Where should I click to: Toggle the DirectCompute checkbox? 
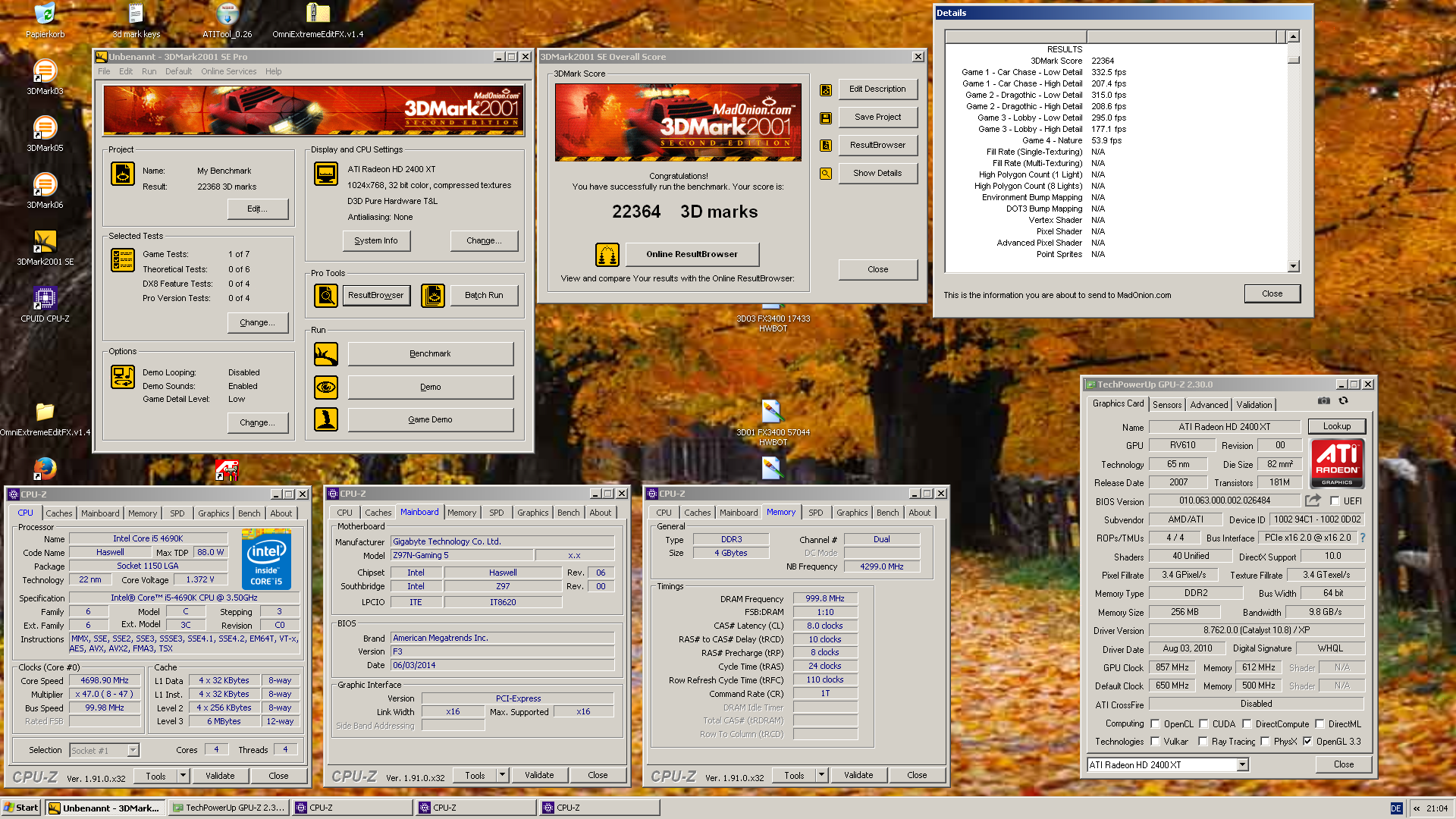(x=1247, y=724)
